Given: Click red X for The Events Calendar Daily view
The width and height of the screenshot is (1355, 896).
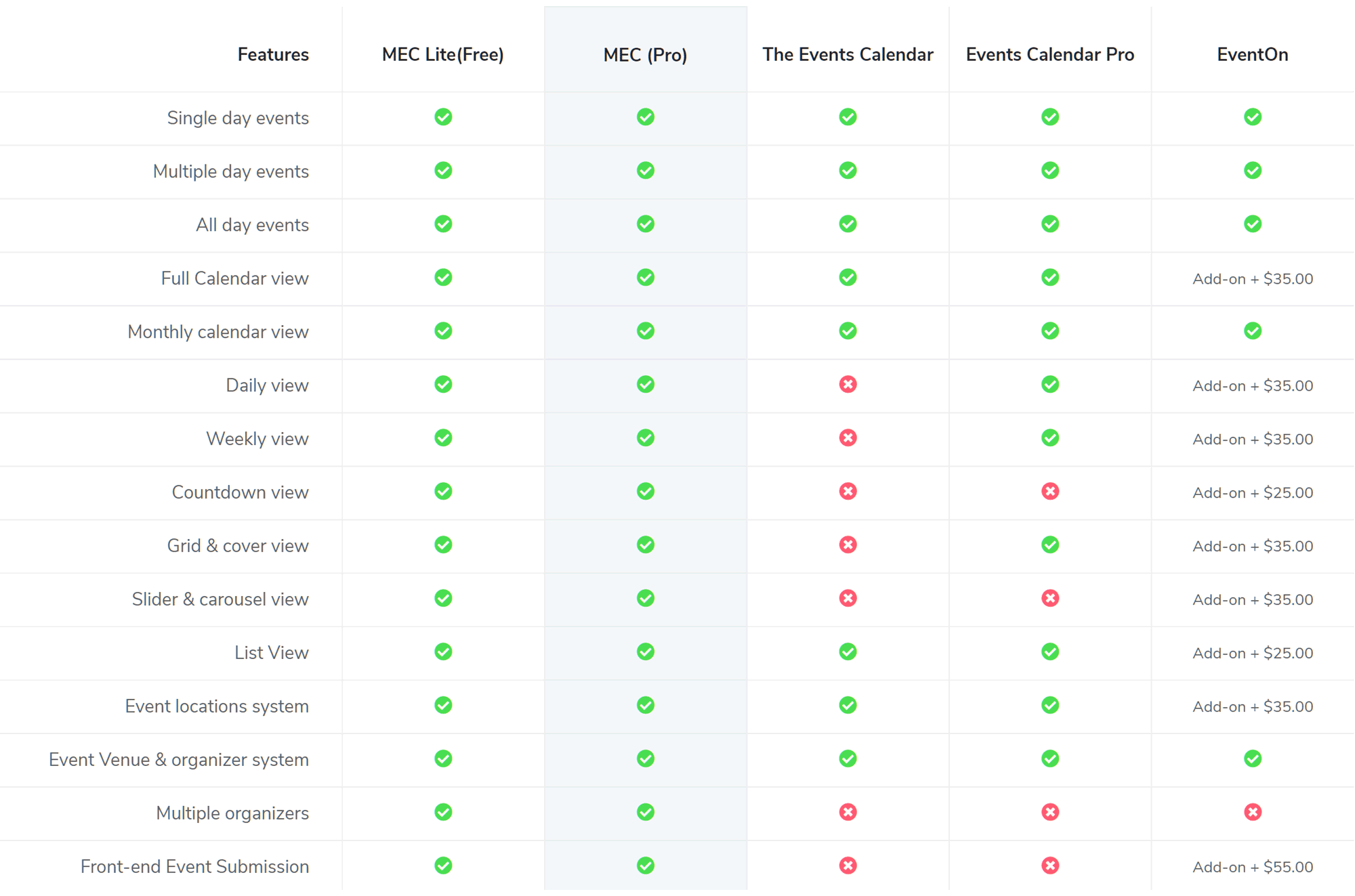Looking at the screenshot, I should [848, 385].
